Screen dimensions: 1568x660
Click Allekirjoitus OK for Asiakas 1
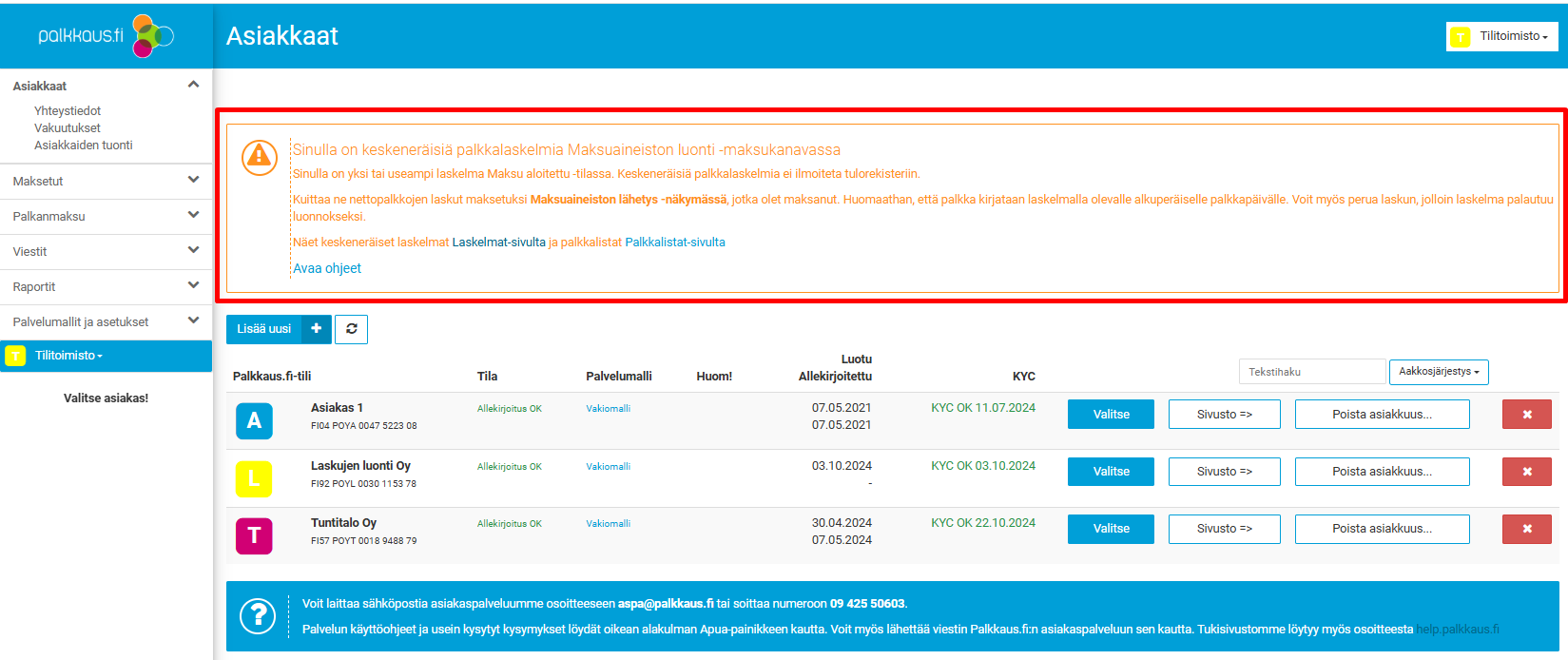coord(510,409)
